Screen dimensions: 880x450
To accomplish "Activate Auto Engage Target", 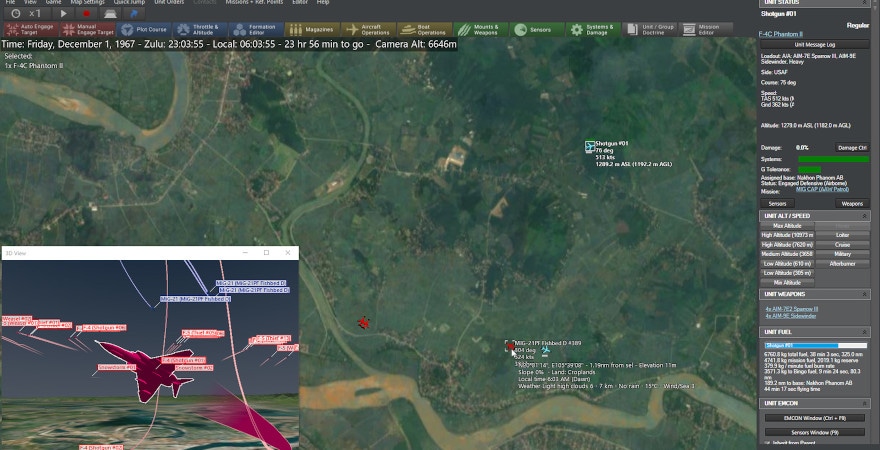I will [31, 29].
